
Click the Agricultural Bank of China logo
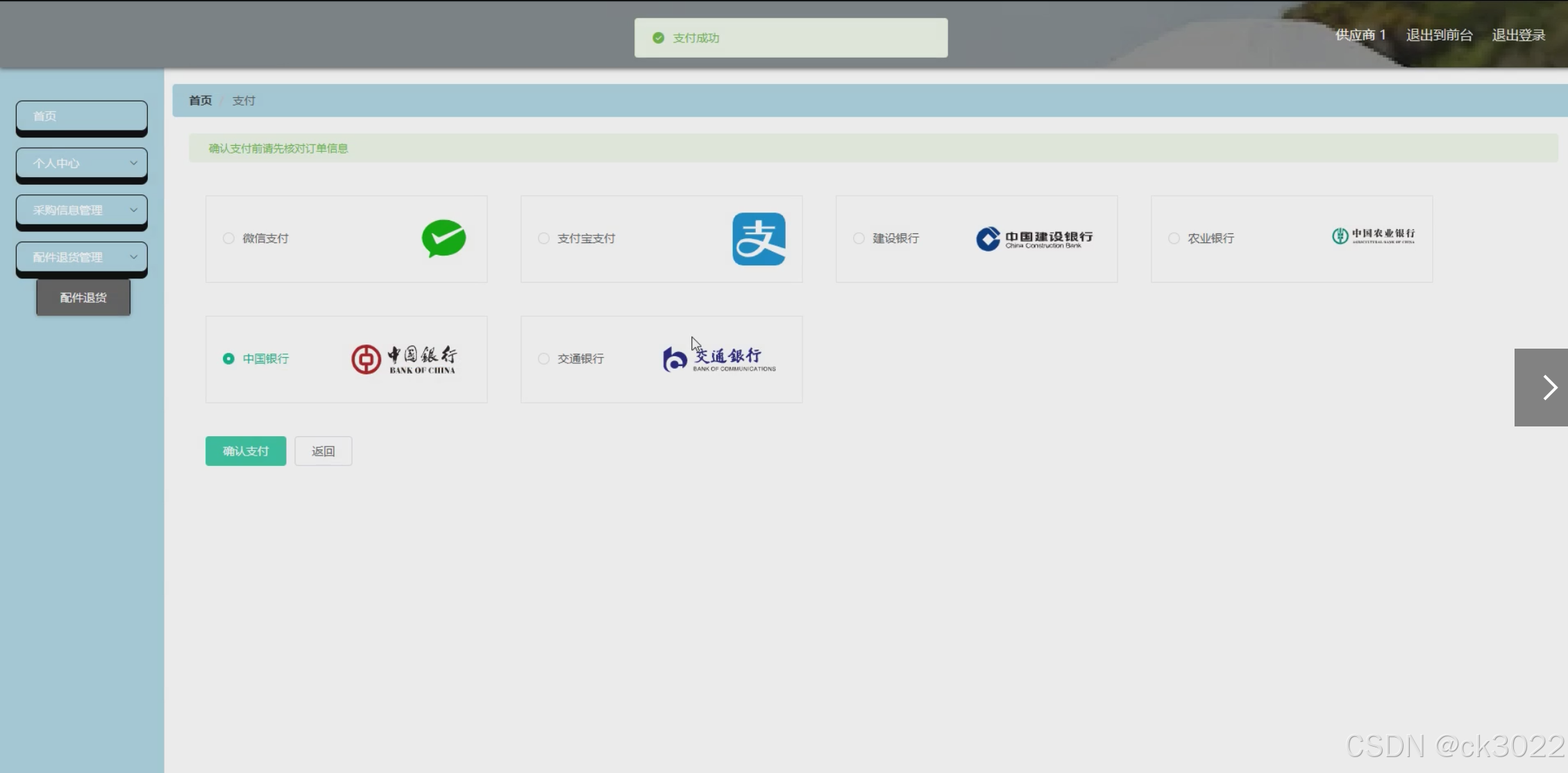coord(1372,236)
